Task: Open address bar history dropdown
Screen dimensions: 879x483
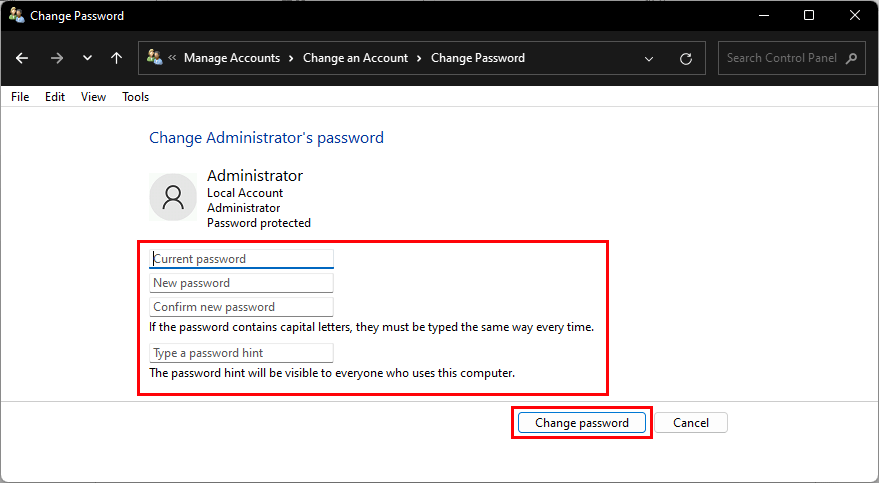Action: (649, 58)
